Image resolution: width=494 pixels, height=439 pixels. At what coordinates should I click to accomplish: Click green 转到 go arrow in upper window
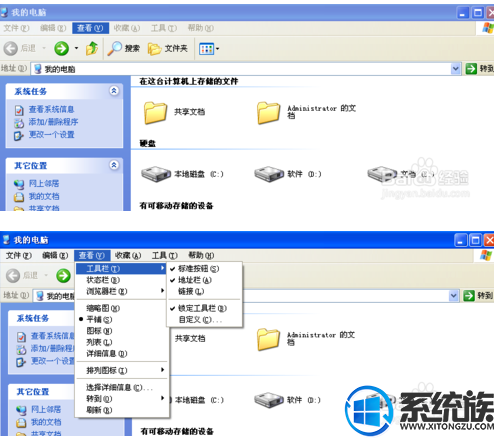471,69
